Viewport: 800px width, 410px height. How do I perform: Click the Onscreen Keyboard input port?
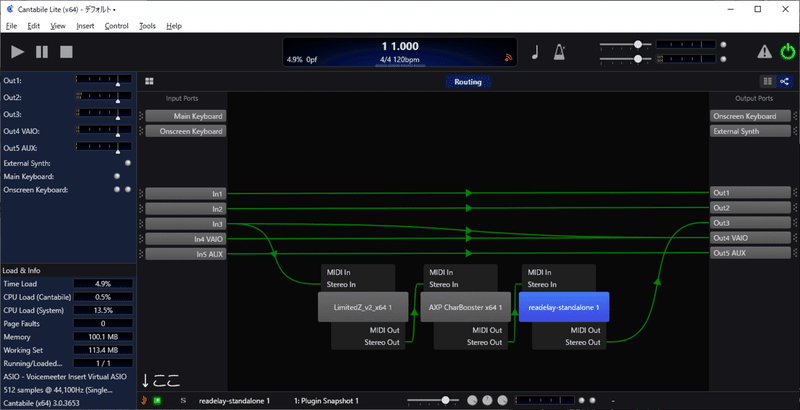point(186,132)
